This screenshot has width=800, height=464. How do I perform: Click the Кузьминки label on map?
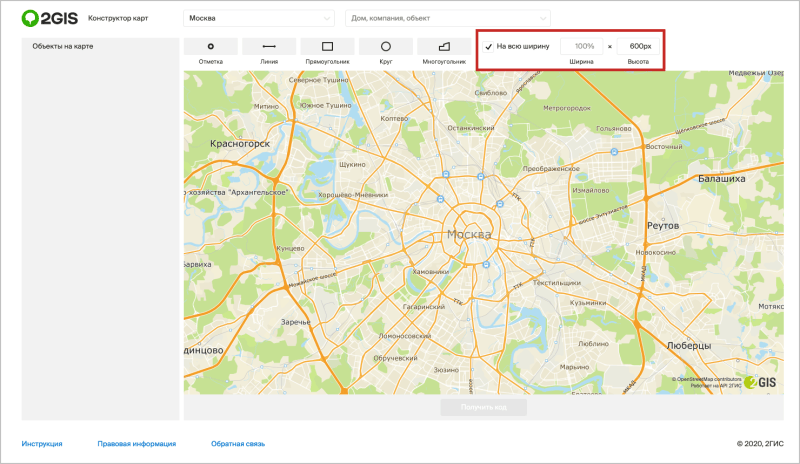point(588,303)
